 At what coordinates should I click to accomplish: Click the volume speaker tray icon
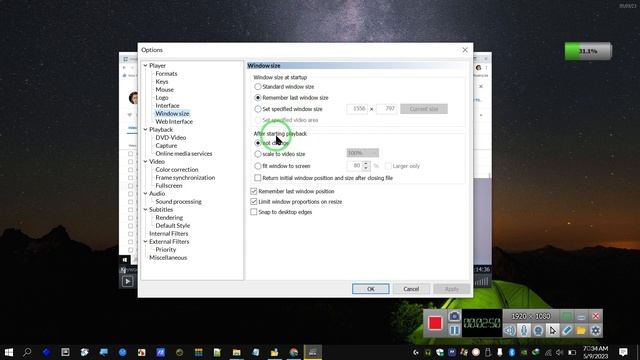pos(560,352)
